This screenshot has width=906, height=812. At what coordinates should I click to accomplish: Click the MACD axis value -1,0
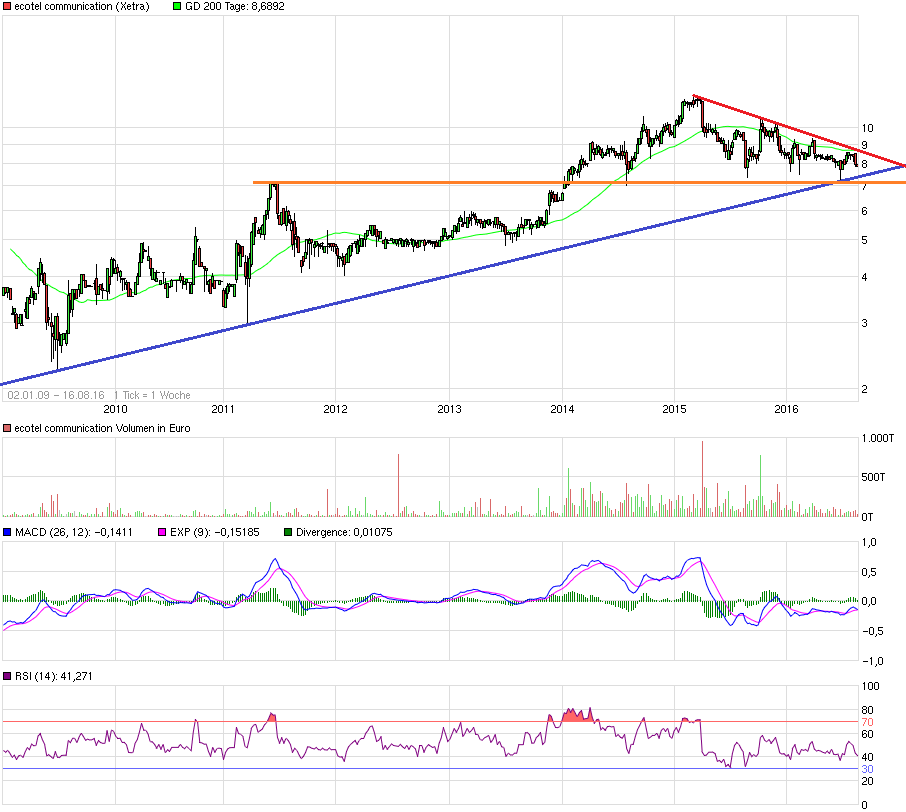pos(872,661)
